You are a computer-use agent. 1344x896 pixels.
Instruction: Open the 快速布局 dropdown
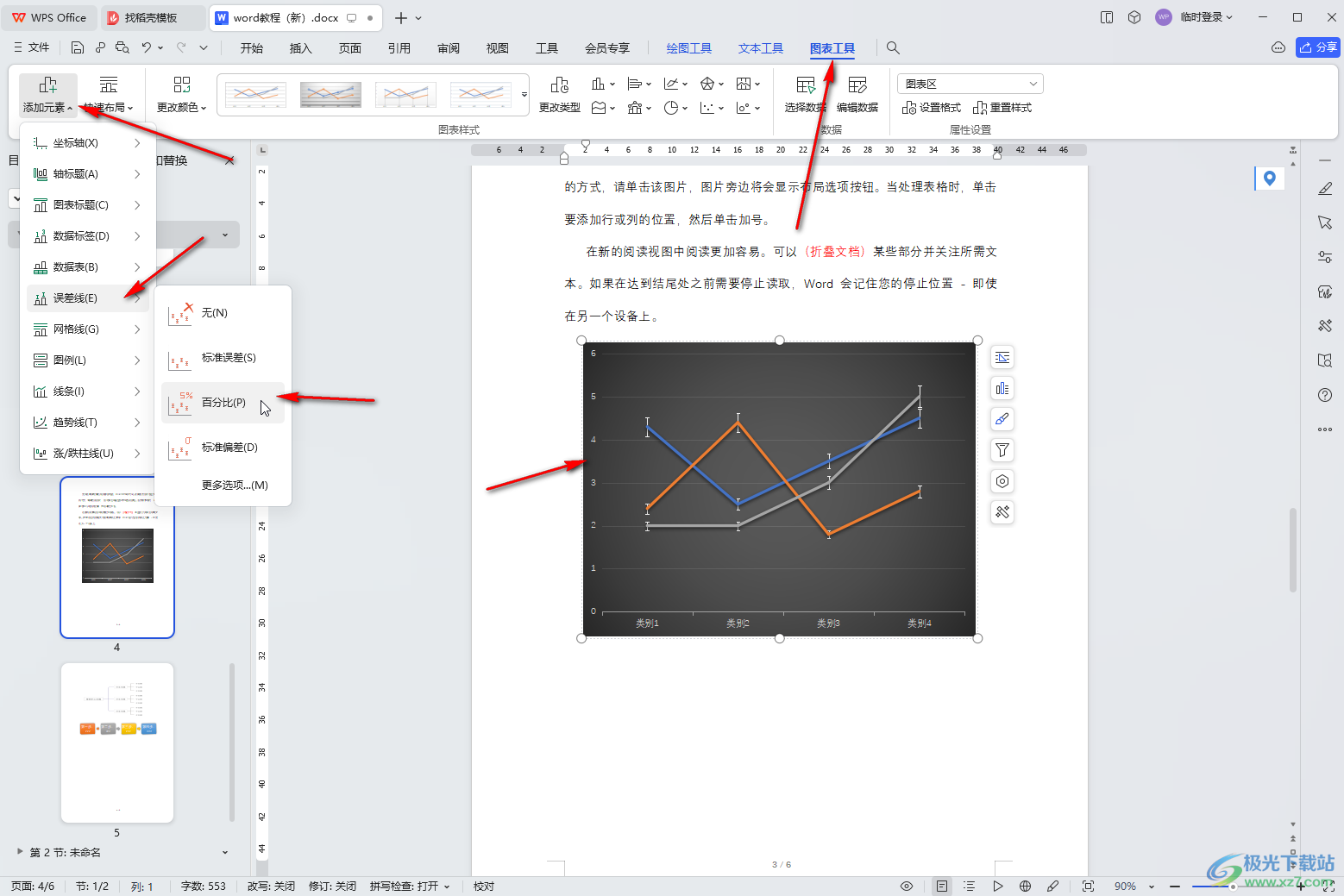[x=109, y=95]
